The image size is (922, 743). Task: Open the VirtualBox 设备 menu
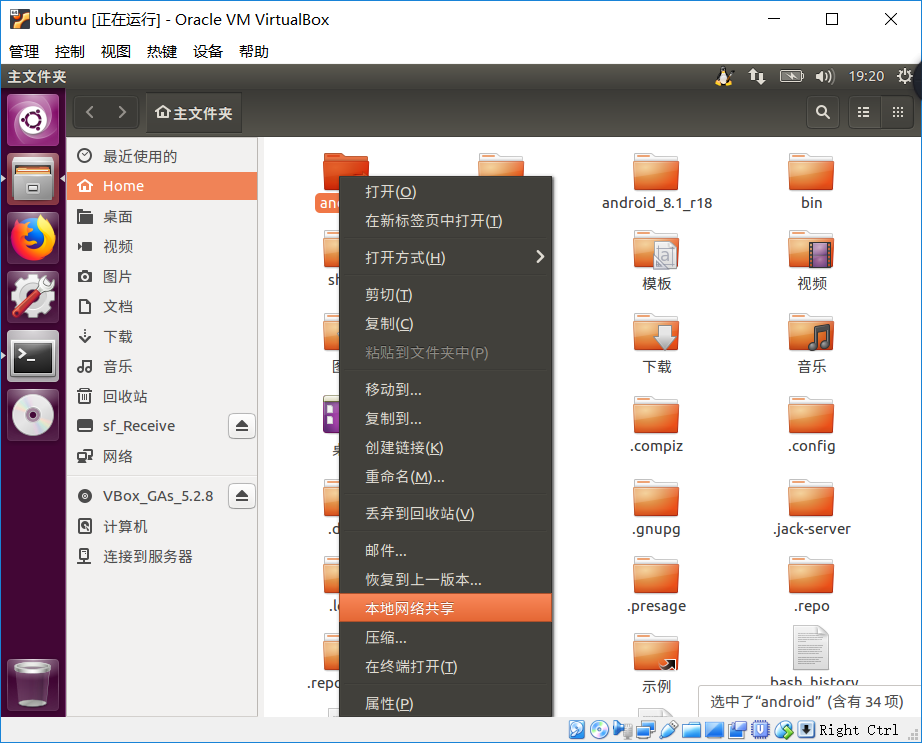pyautogui.click(x=208, y=52)
